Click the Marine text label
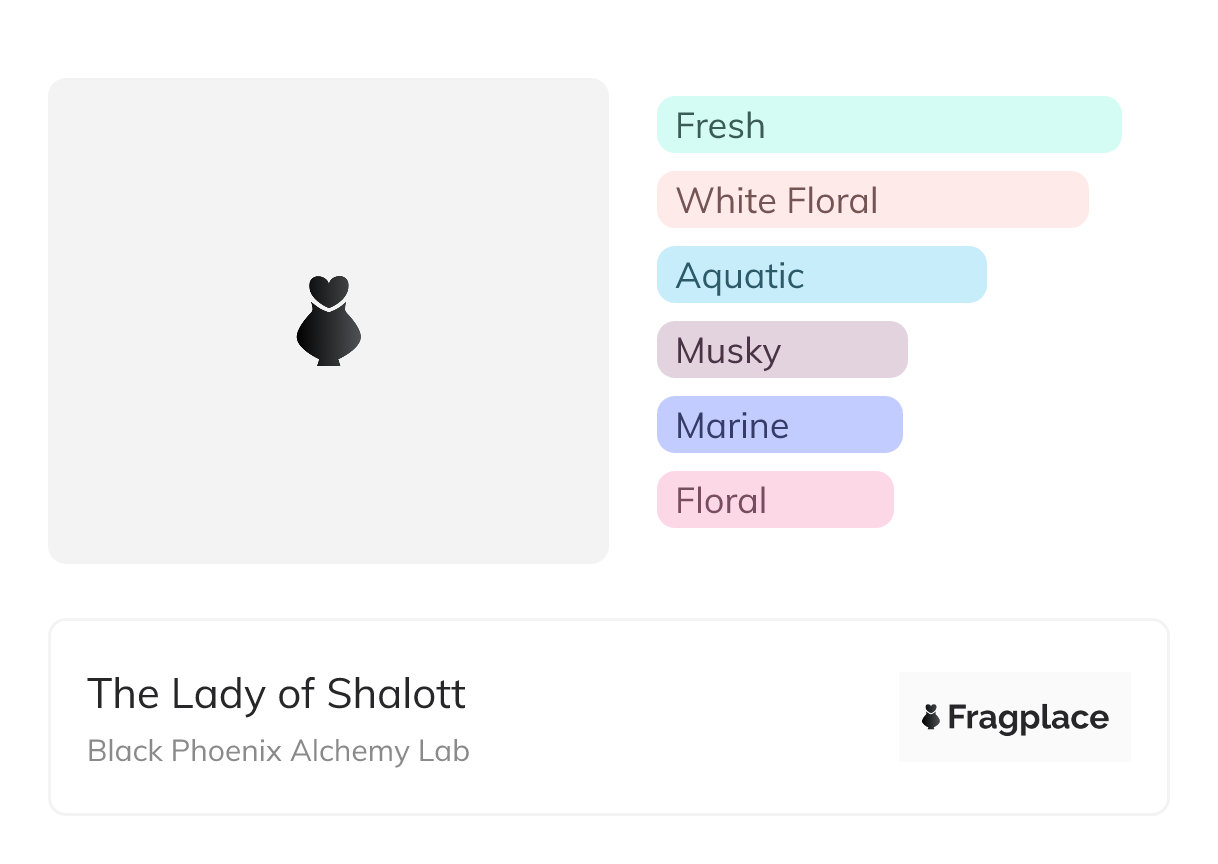 pyautogui.click(x=732, y=426)
